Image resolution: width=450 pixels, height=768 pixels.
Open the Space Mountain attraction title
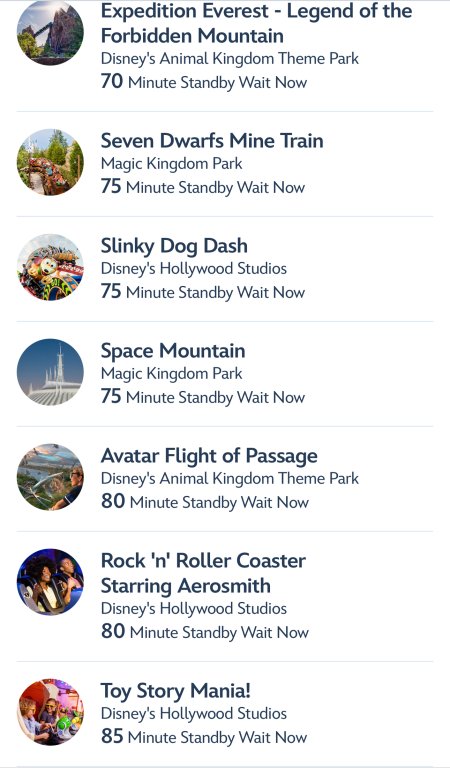pos(173,351)
